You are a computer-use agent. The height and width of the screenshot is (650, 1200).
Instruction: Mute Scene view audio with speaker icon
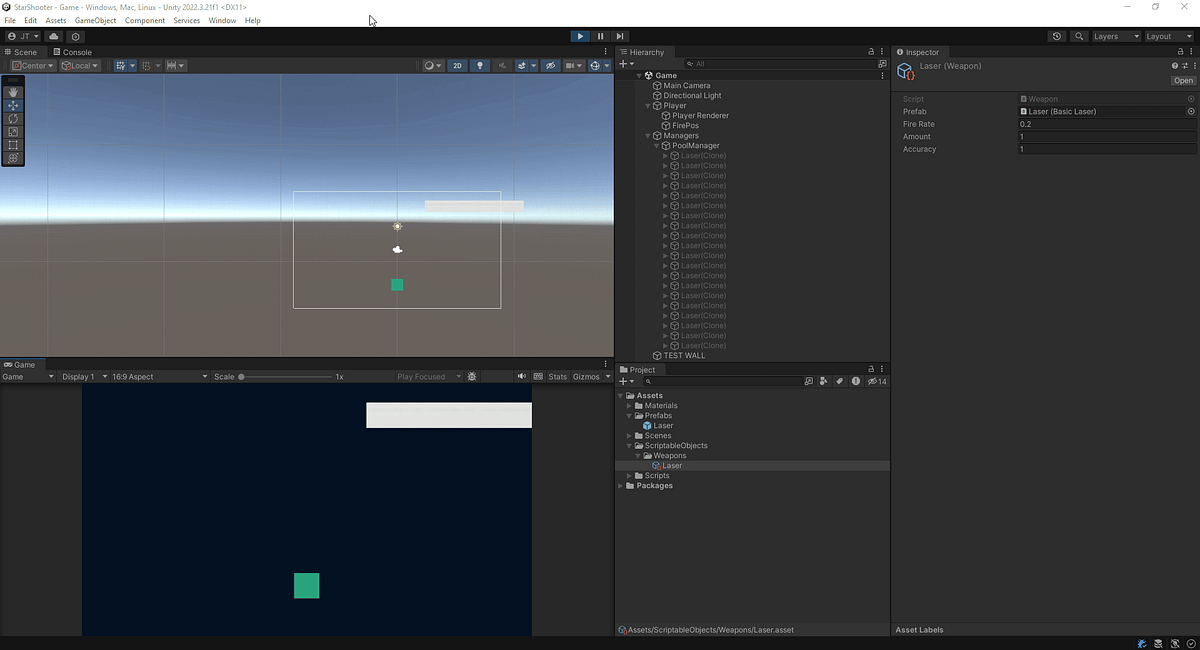[x=502, y=65]
